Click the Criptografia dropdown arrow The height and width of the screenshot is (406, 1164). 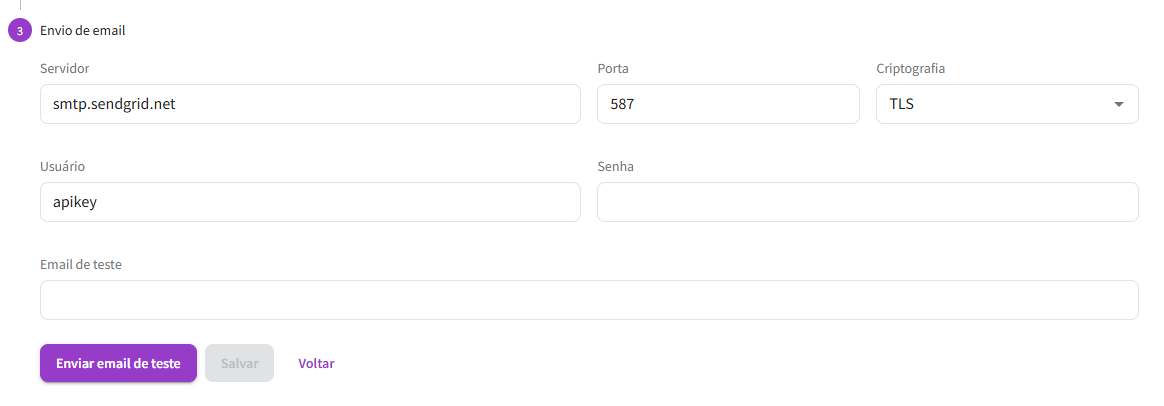pyautogui.click(x=1118, y=104)
